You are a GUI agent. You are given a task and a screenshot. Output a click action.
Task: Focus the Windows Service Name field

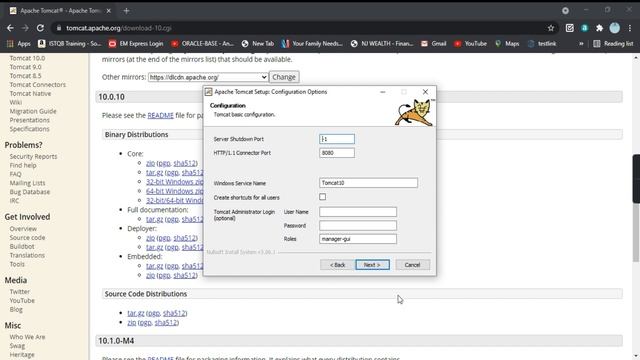[368, 183]
